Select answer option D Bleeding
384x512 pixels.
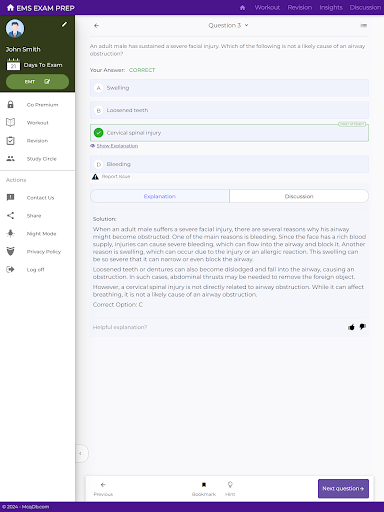click(x=229, y=164)
